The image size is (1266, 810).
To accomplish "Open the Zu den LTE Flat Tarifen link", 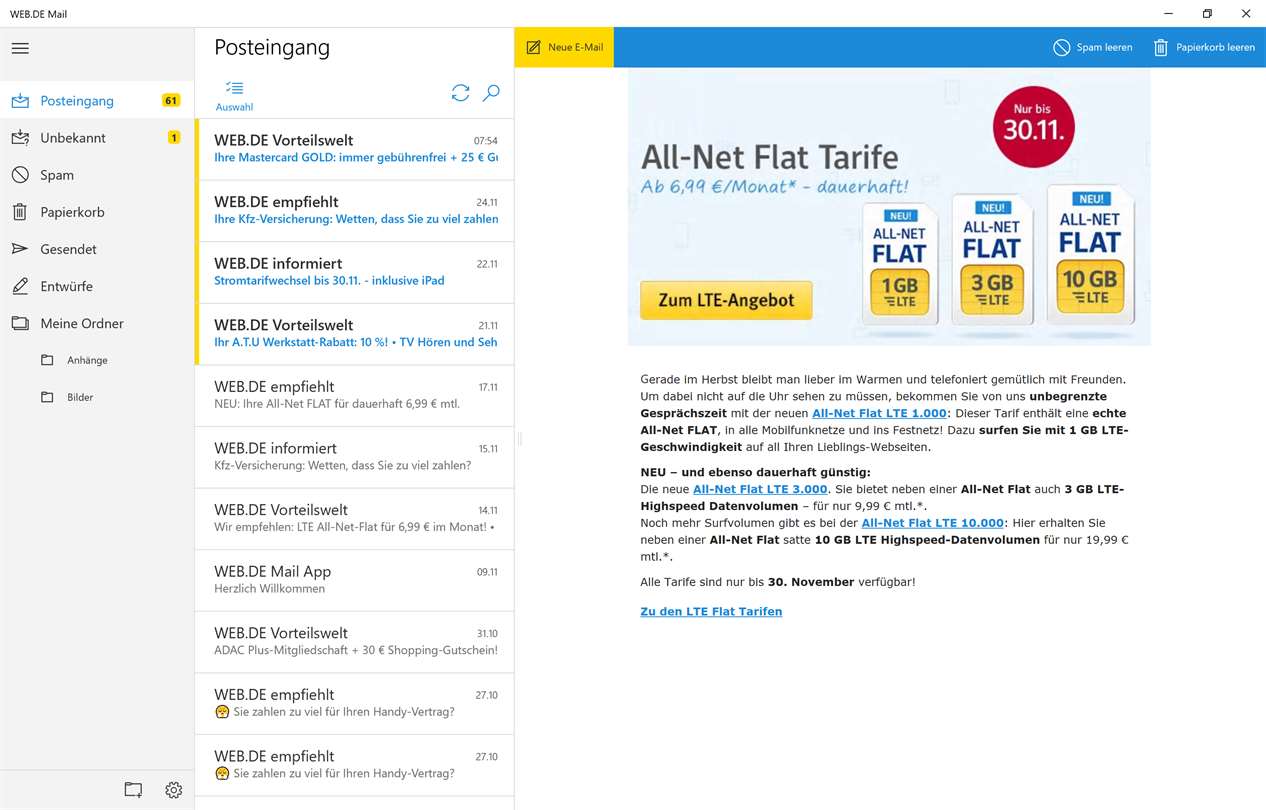I will pos(711,611).
